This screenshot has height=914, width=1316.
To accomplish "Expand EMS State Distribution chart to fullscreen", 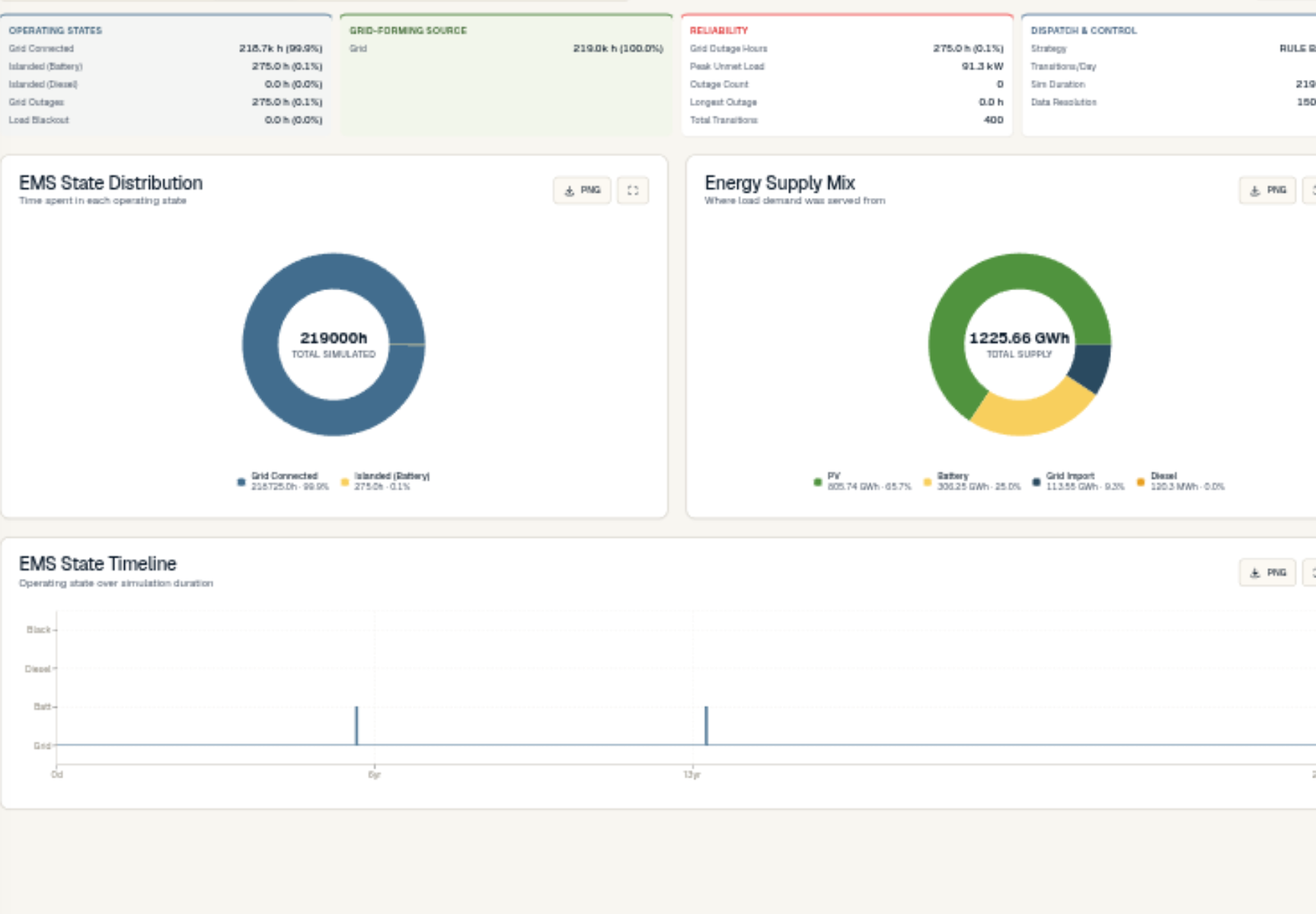I will point(633,190).
